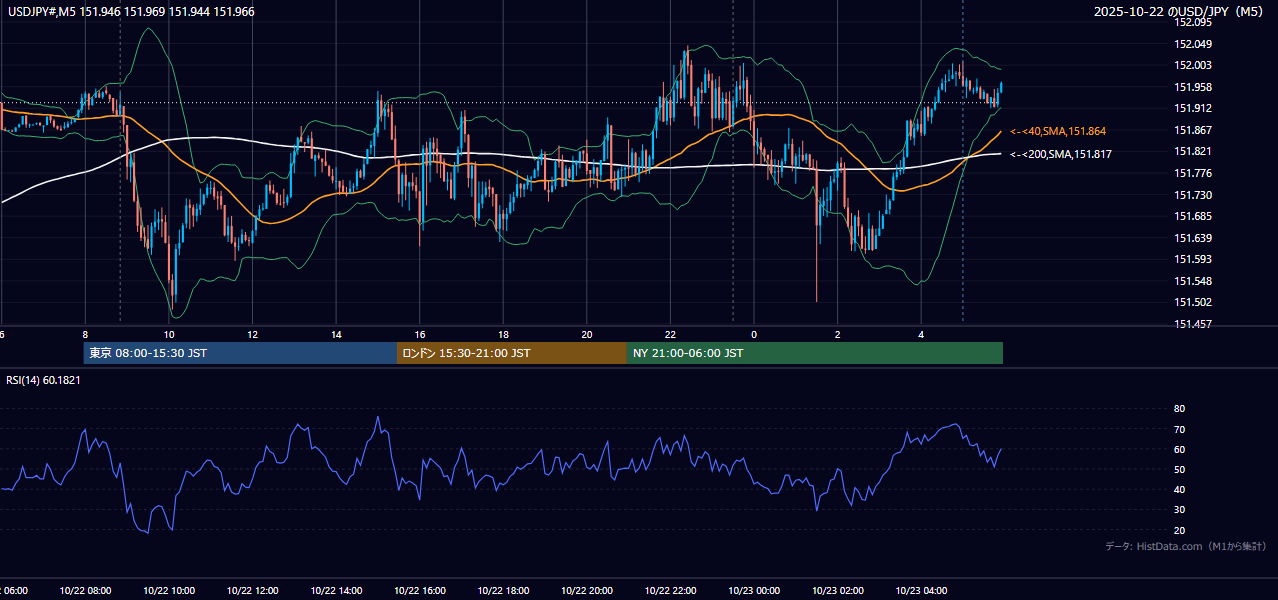This screenshot has height=600, width=1278.
Task: Click the 10/22 18:00 date axis label
Action: 503,591
